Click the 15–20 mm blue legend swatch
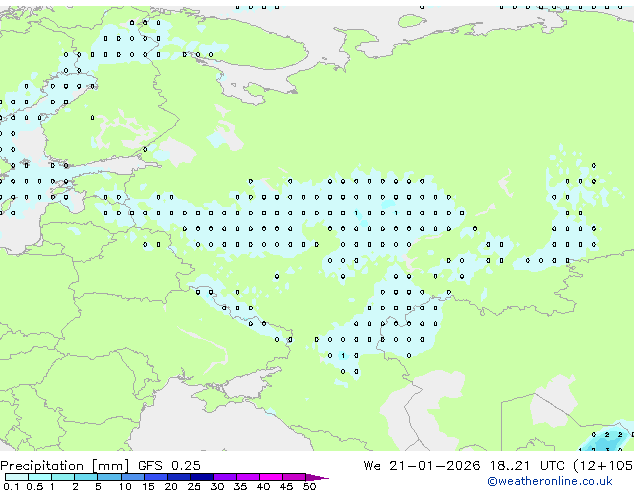The height and width of the screenshot is (490, 634). point(155,477)
